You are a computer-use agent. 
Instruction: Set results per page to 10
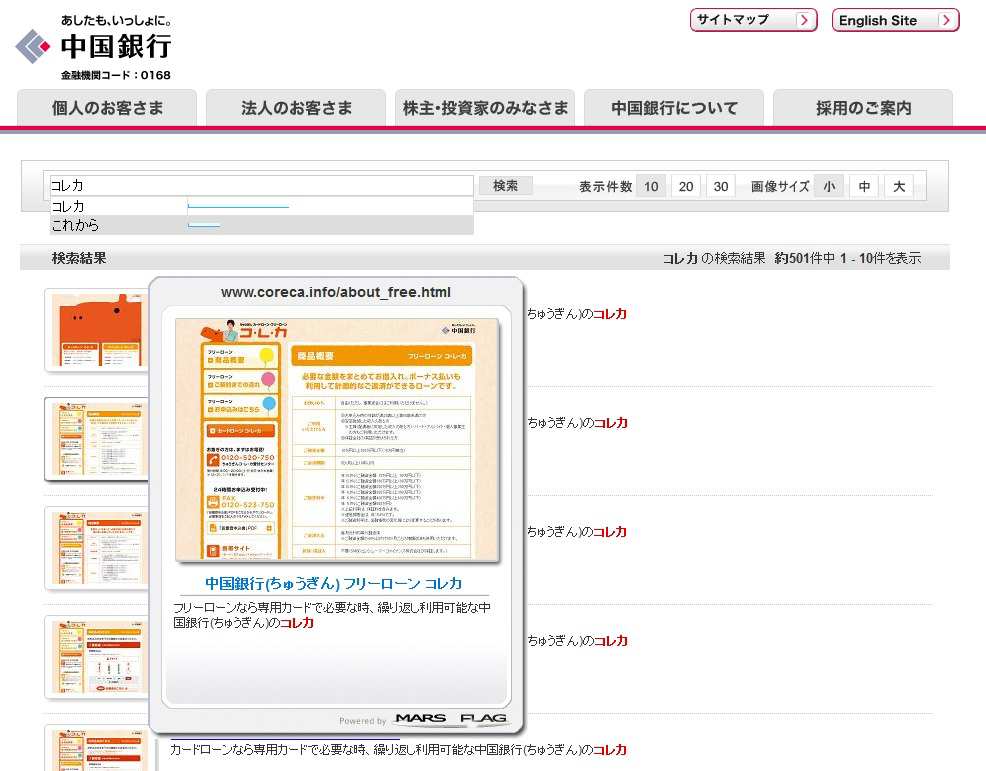tap(651, 186)
